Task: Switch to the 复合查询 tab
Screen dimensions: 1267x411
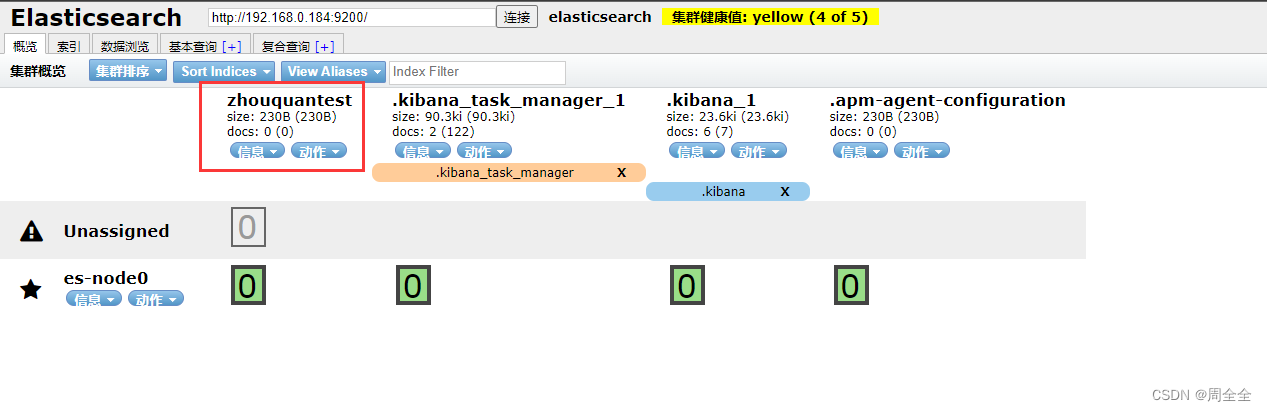Action: [x=286, y=45]
